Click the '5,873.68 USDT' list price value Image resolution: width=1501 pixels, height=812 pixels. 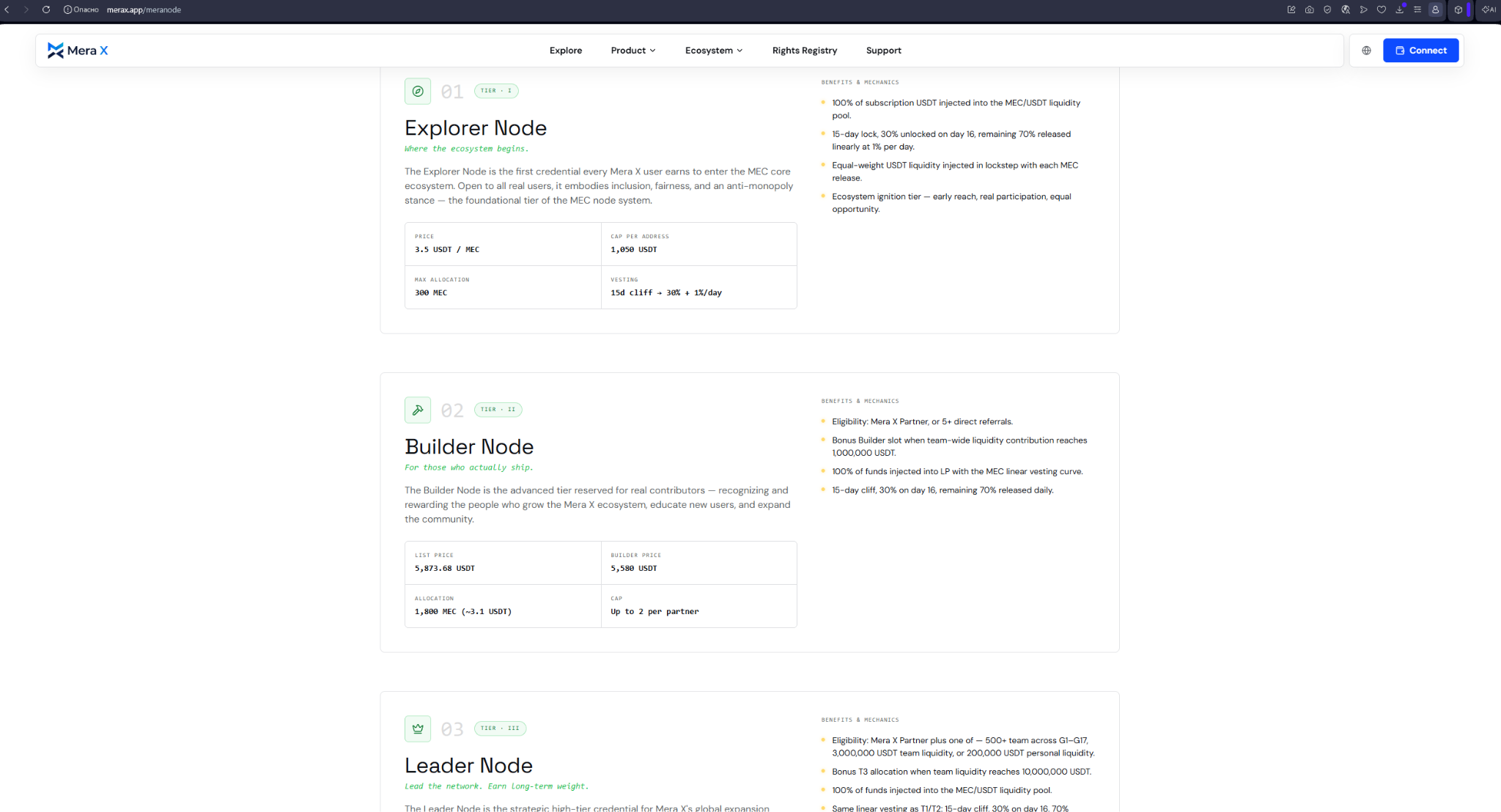[x=445, y=569]
